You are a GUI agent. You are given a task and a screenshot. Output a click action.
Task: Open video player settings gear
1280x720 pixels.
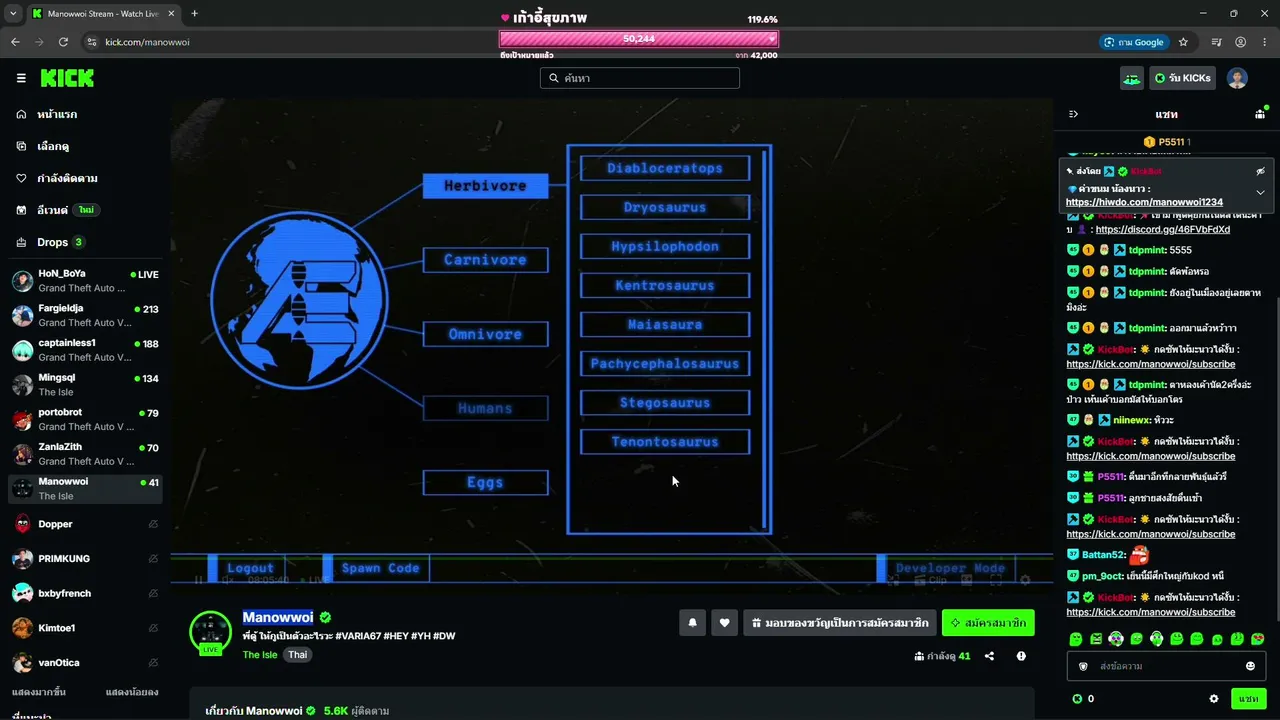point(1025,580)
